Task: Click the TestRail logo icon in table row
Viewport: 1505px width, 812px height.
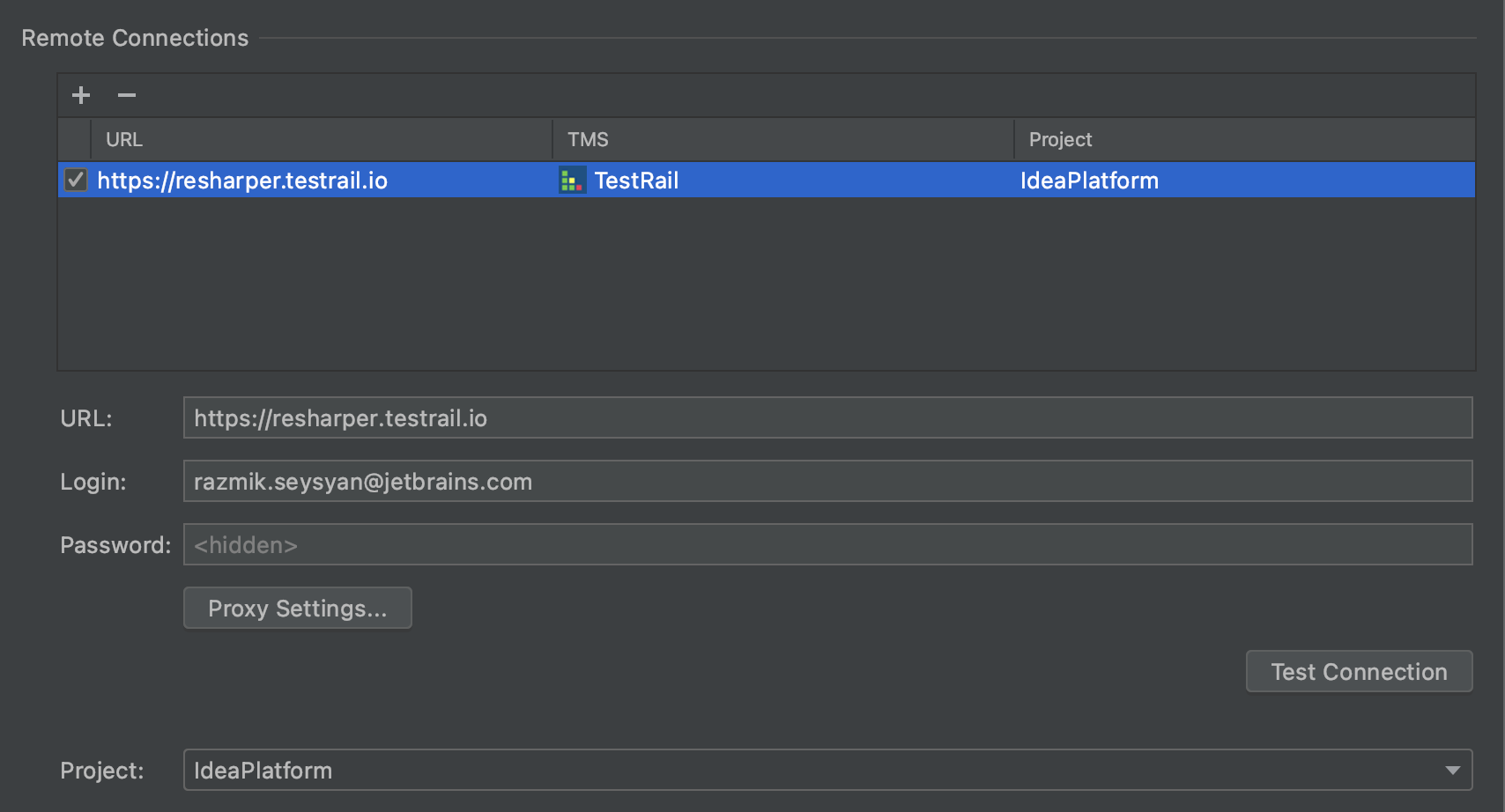Action: pos(572,181)
